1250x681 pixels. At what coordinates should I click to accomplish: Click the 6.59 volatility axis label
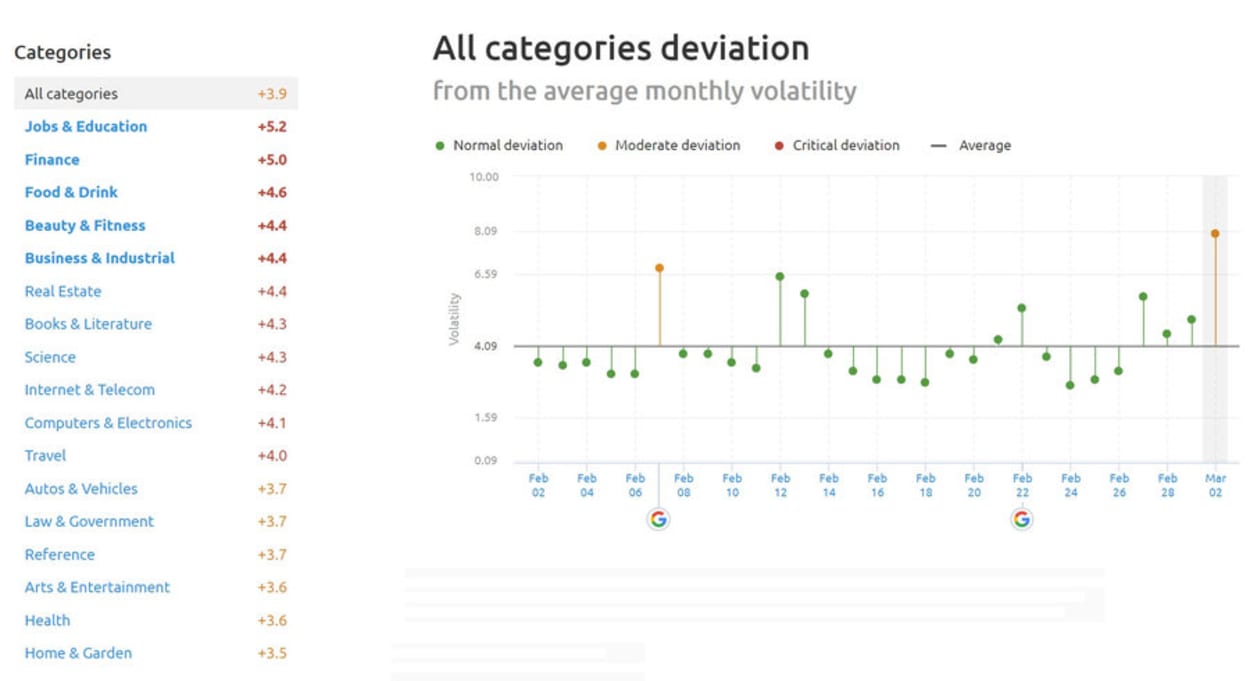pos(486,274)
